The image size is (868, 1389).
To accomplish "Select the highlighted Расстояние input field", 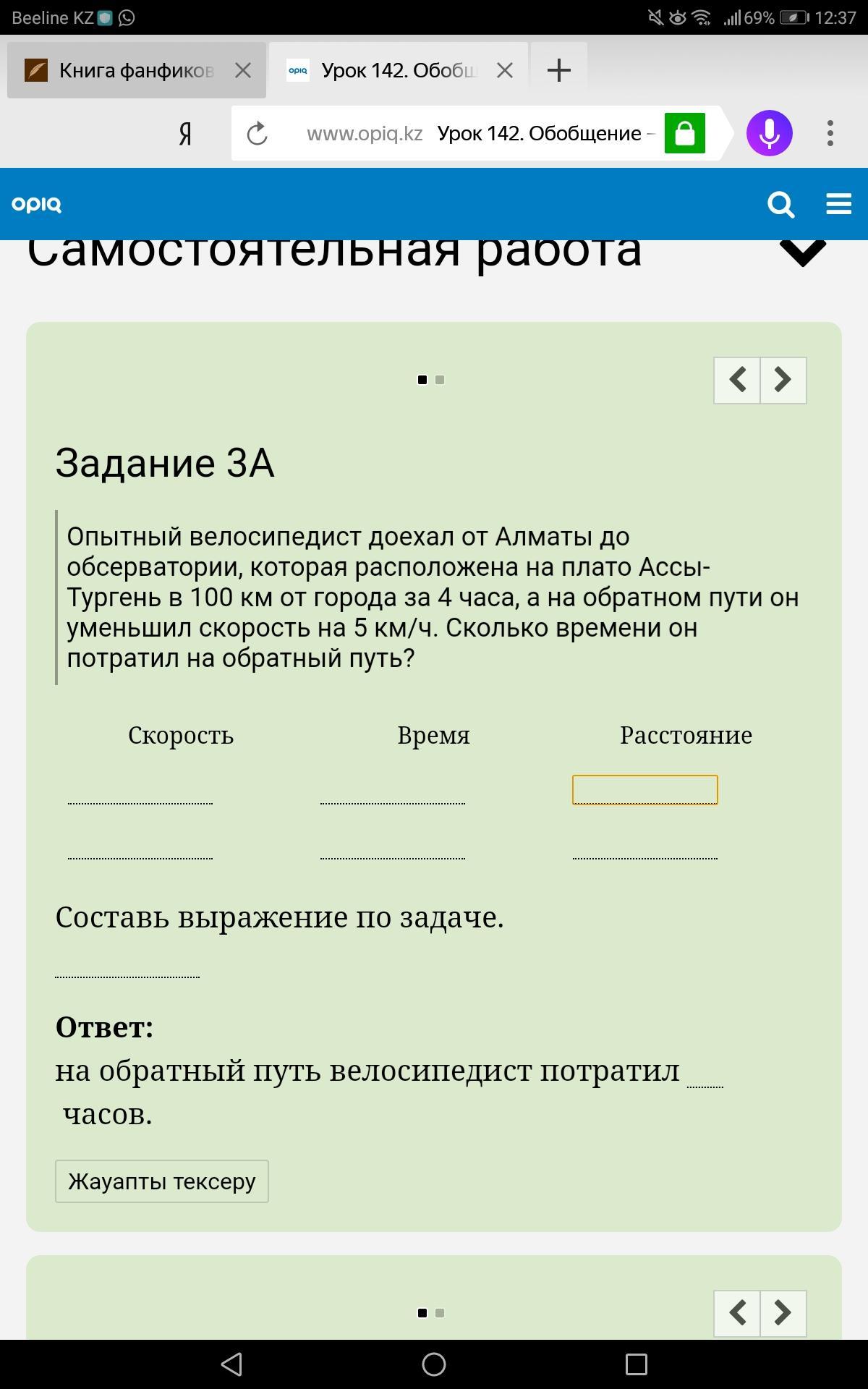I will coord(645,789).
